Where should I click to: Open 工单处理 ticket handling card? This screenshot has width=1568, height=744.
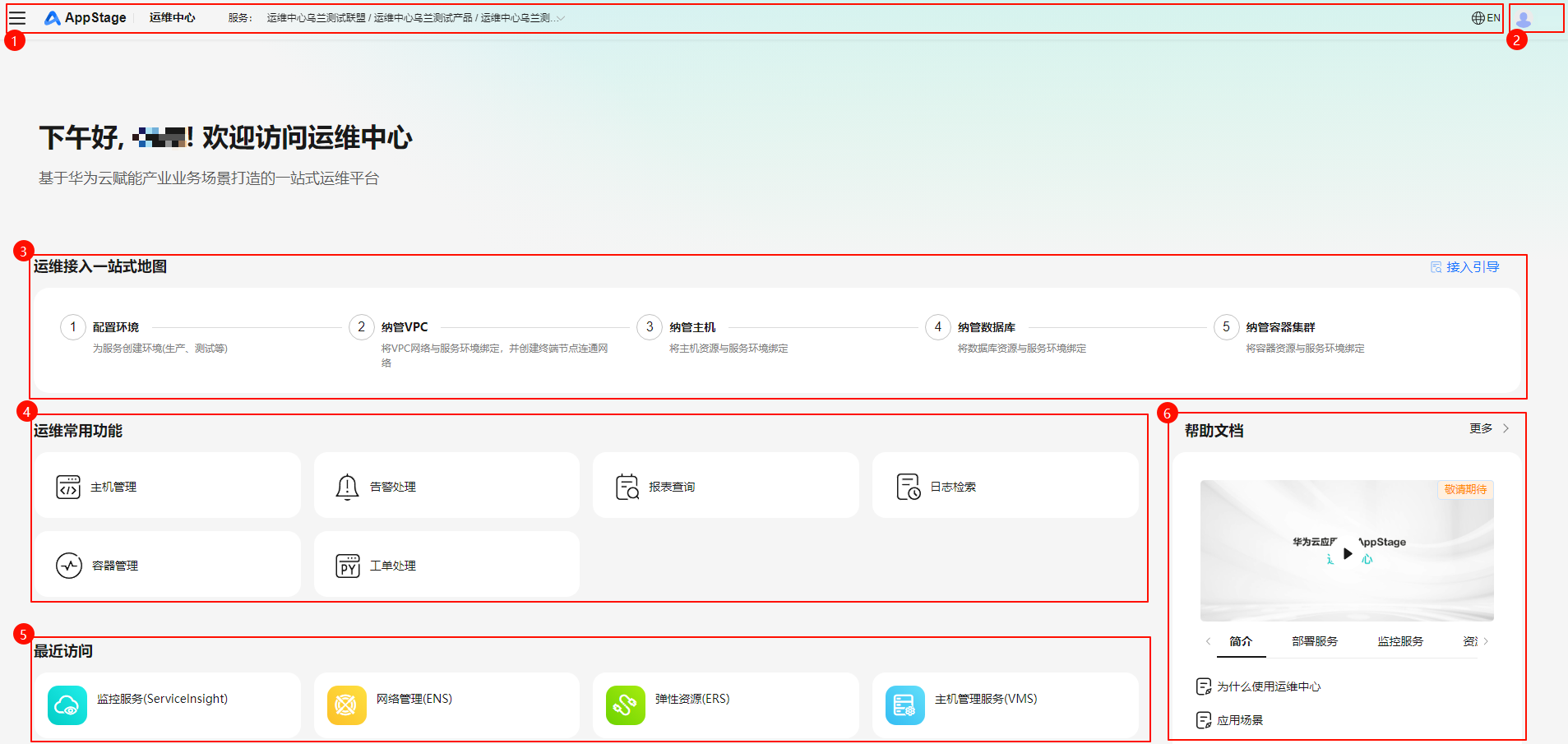[x=446, y=566]
